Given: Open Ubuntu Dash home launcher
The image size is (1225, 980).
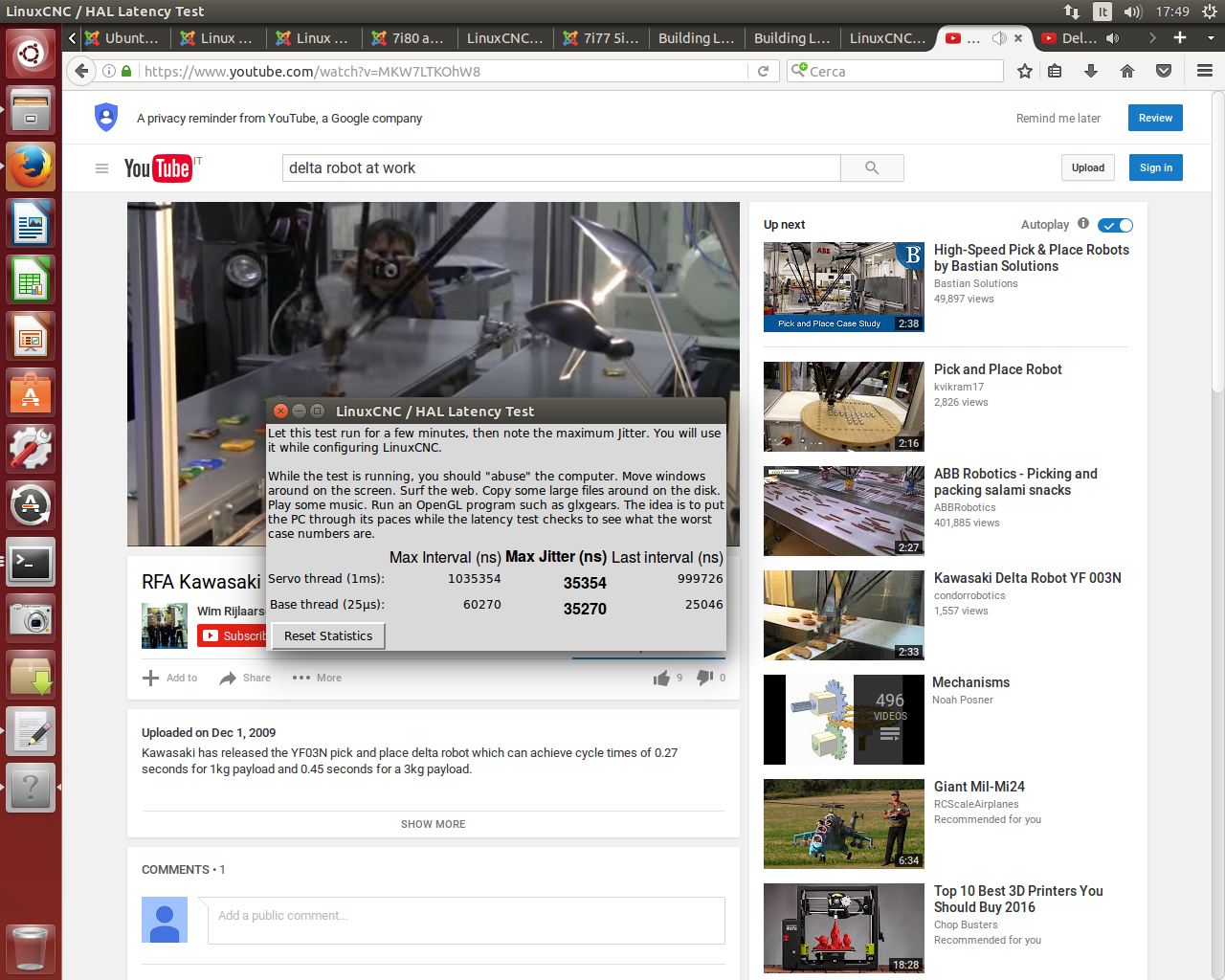Looking at the screenshot, I should [x=31, y=53].
